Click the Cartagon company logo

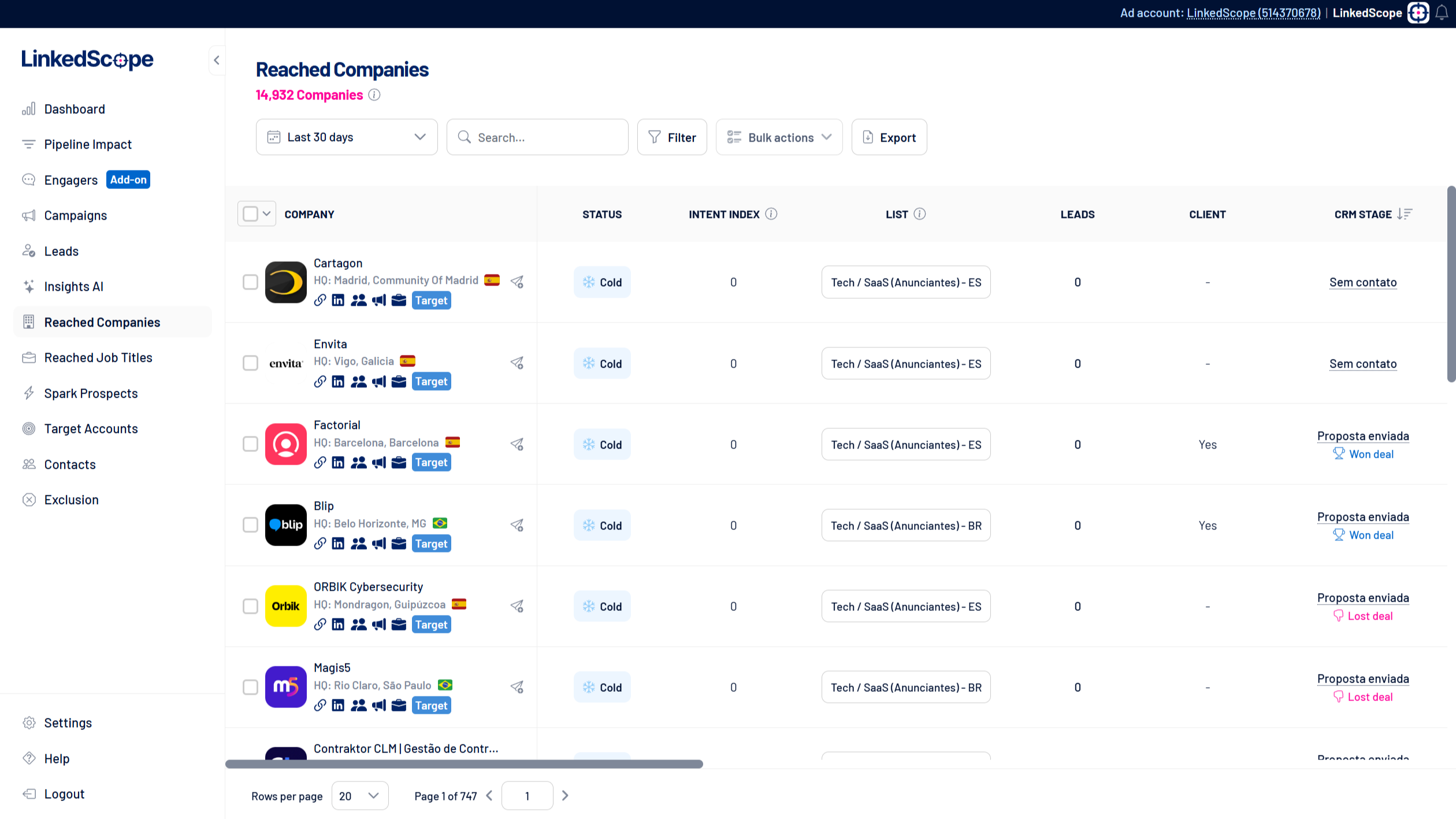click(286, 282)
